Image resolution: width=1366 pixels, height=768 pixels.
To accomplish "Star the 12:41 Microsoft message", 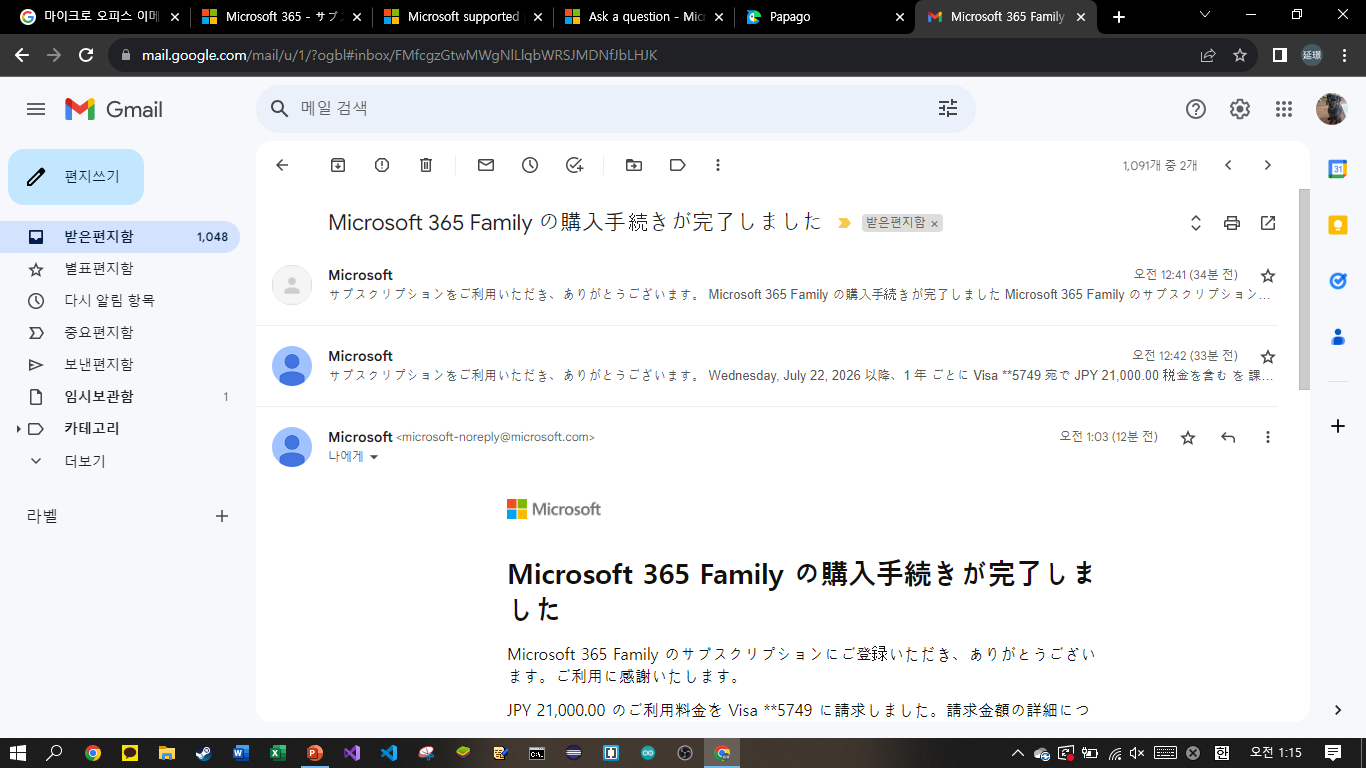I will point(1268,275).
